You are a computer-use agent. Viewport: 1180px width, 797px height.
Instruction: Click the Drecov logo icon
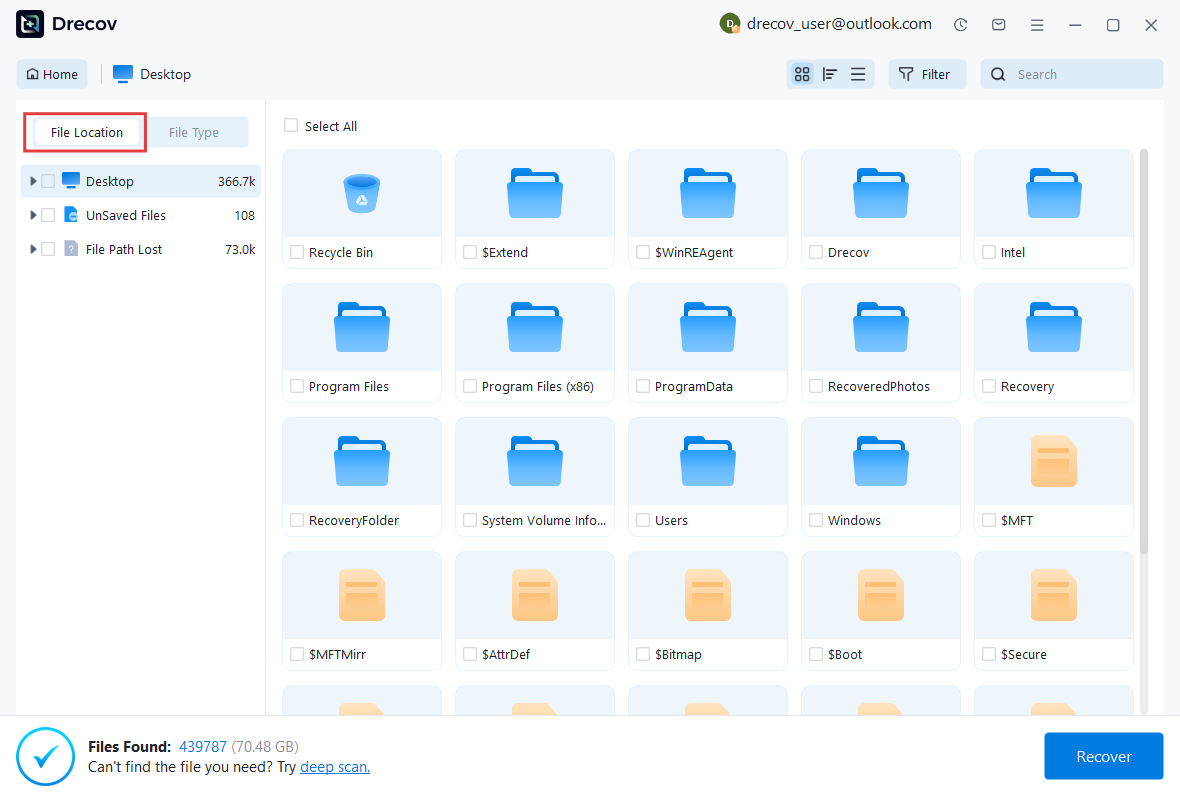28,23
